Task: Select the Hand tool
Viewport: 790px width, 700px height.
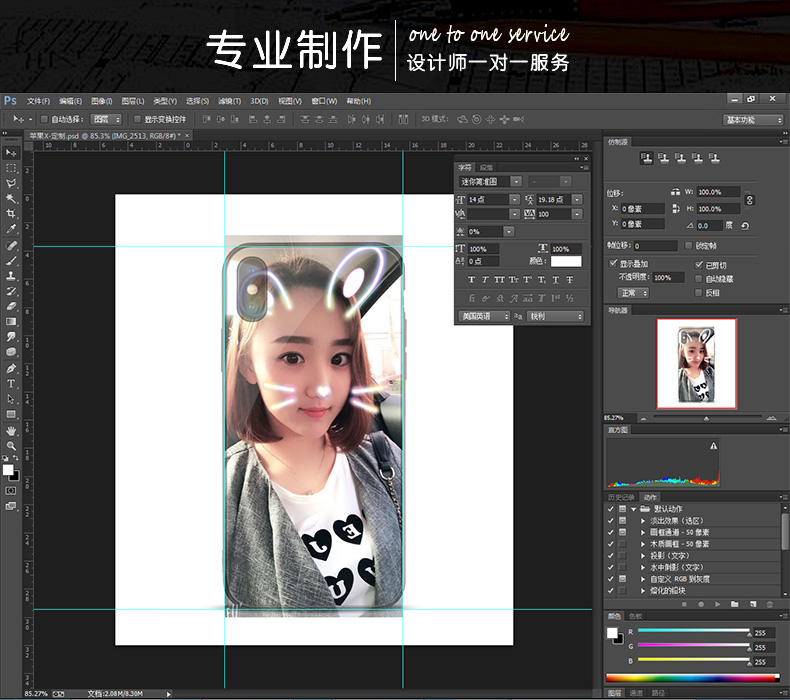Action: [12, 430]
